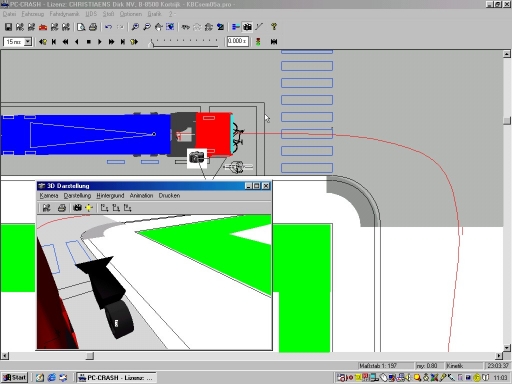Click the Print icon in the main toolbar
The width and height of the screenshot is (512, 384).
point(93,27)
